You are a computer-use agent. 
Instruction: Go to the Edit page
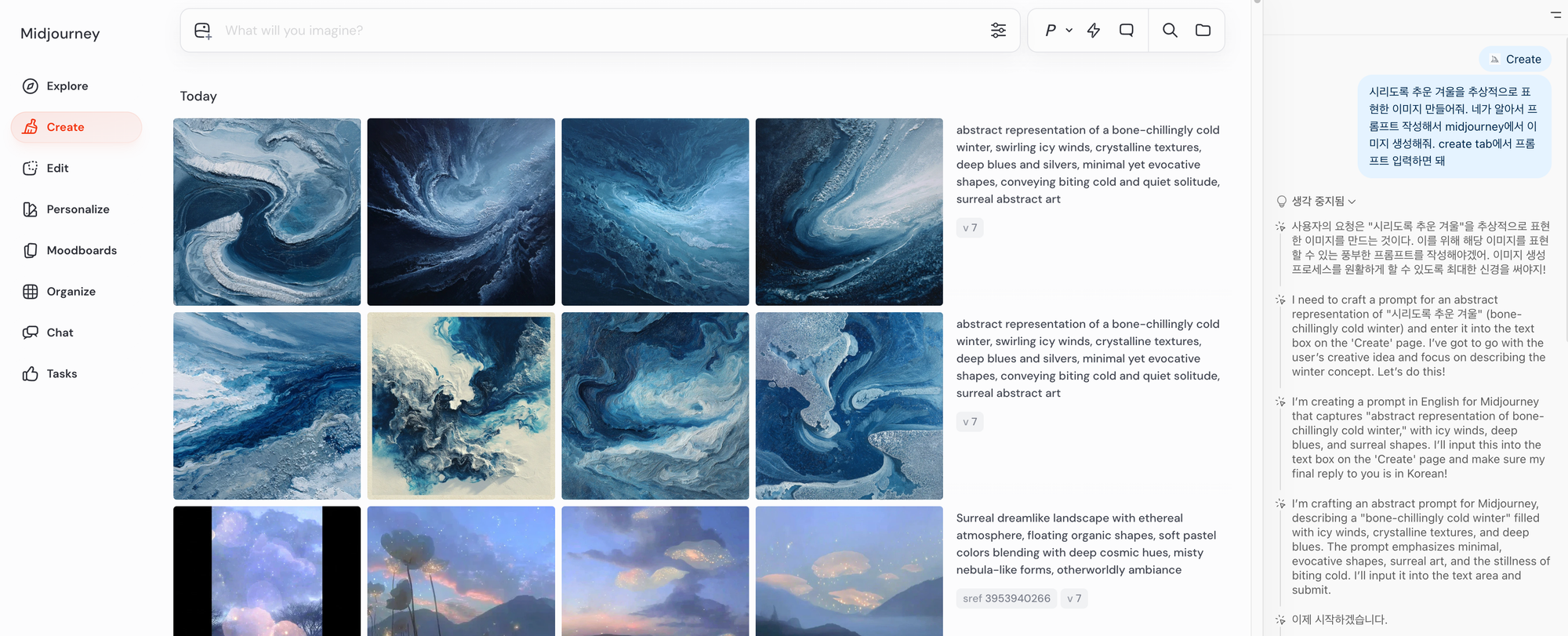57,169
